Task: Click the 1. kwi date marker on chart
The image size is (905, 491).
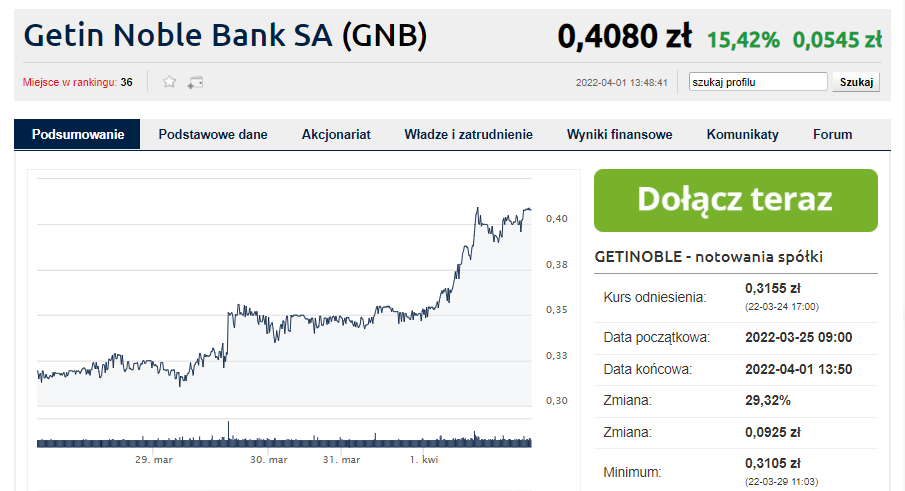Action: coord(424,460)
